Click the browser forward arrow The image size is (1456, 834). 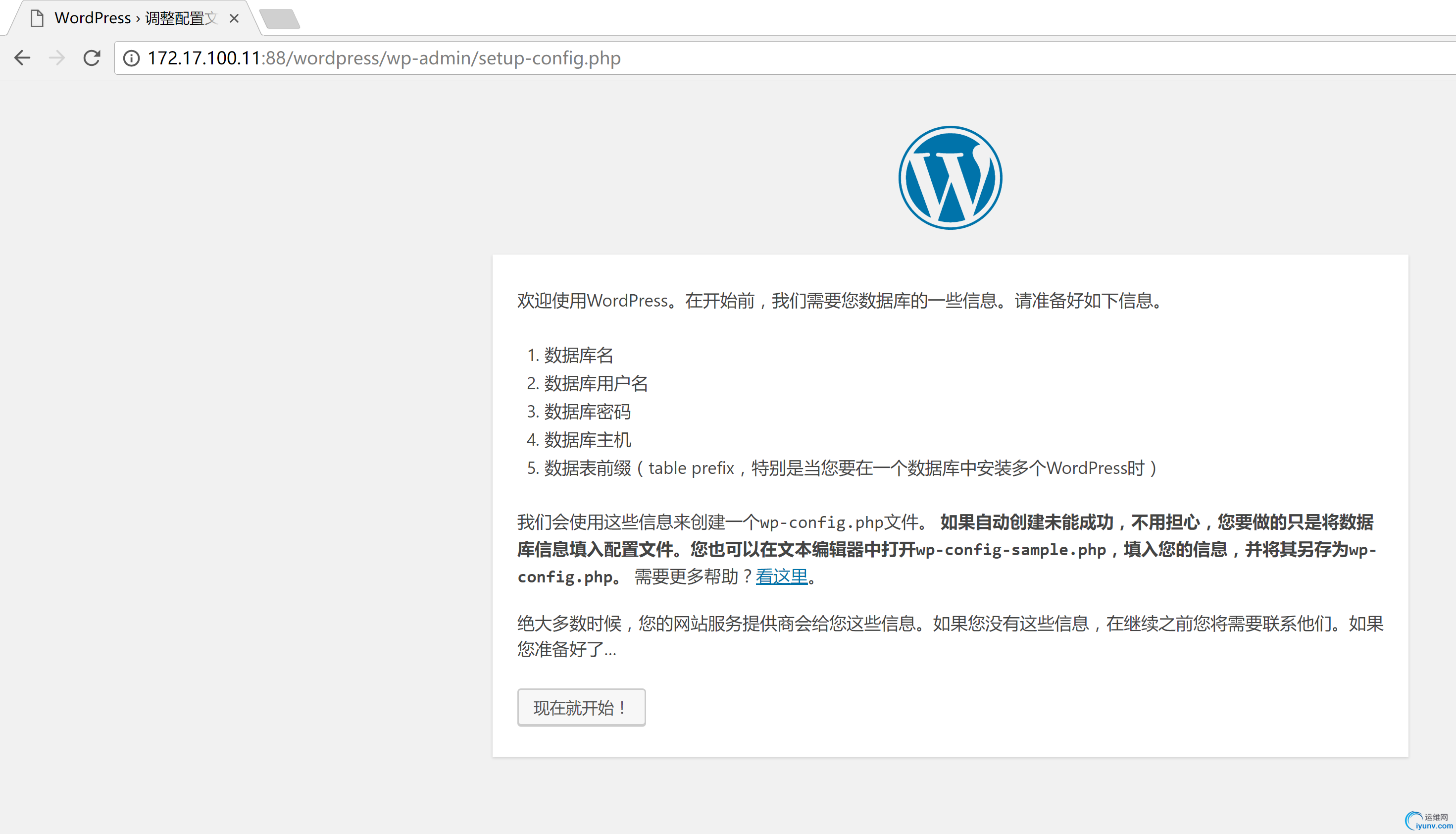56,58
